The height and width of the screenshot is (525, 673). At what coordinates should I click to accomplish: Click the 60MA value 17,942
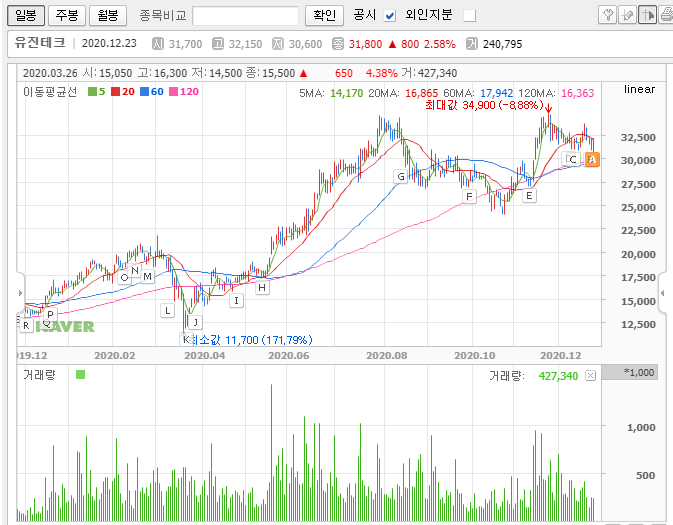[497, 93]
